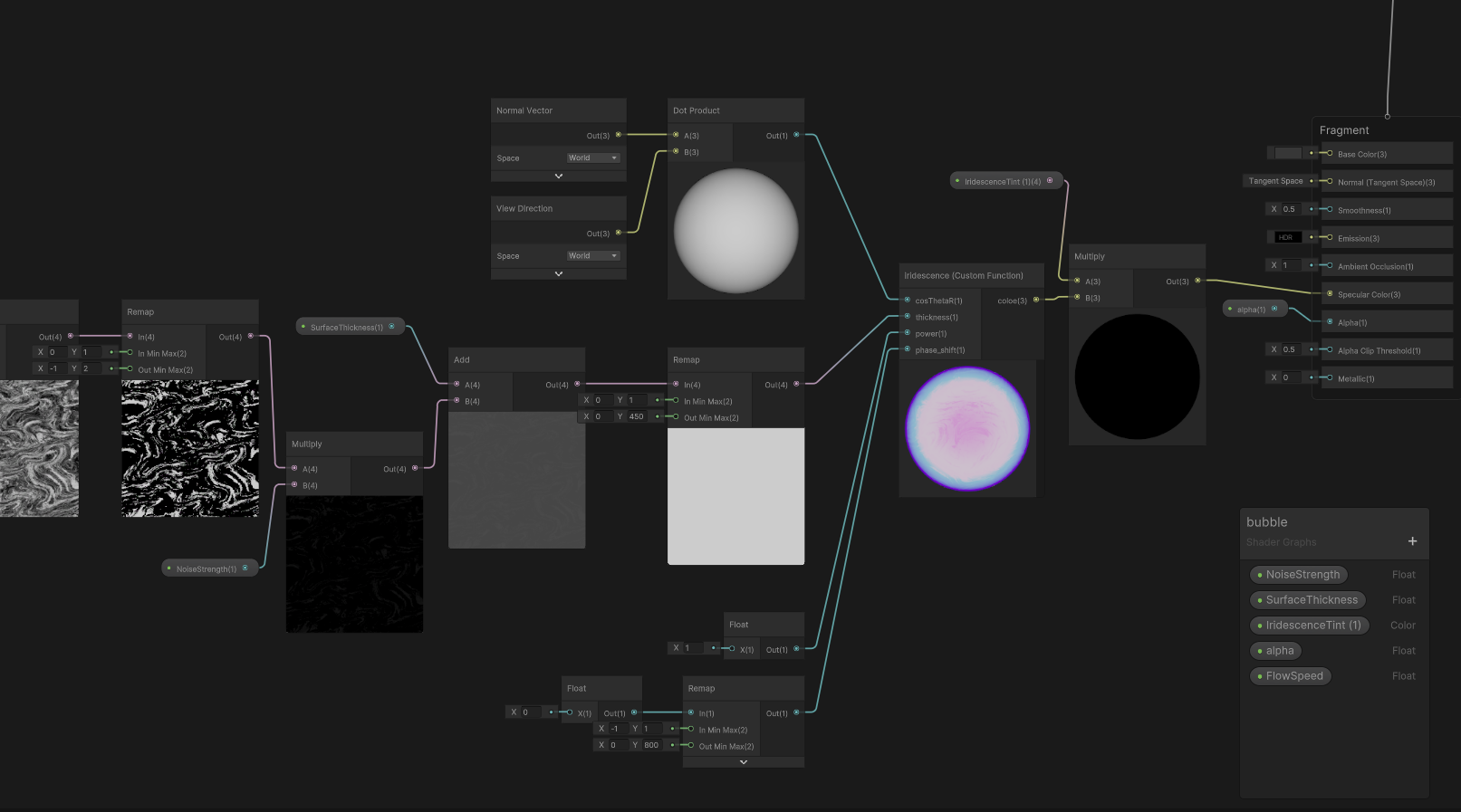The image size is (1461, 812).
Task: Select the FlowSpeed property in the blackboard
Action: [1293, 676]
